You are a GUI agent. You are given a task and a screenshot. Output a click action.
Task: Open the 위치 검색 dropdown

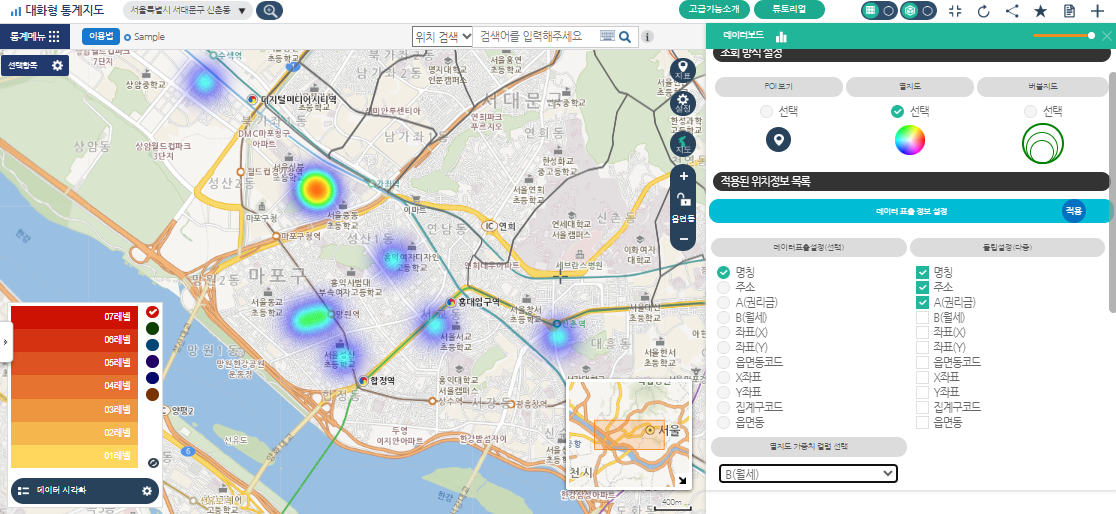click(442, 36)
